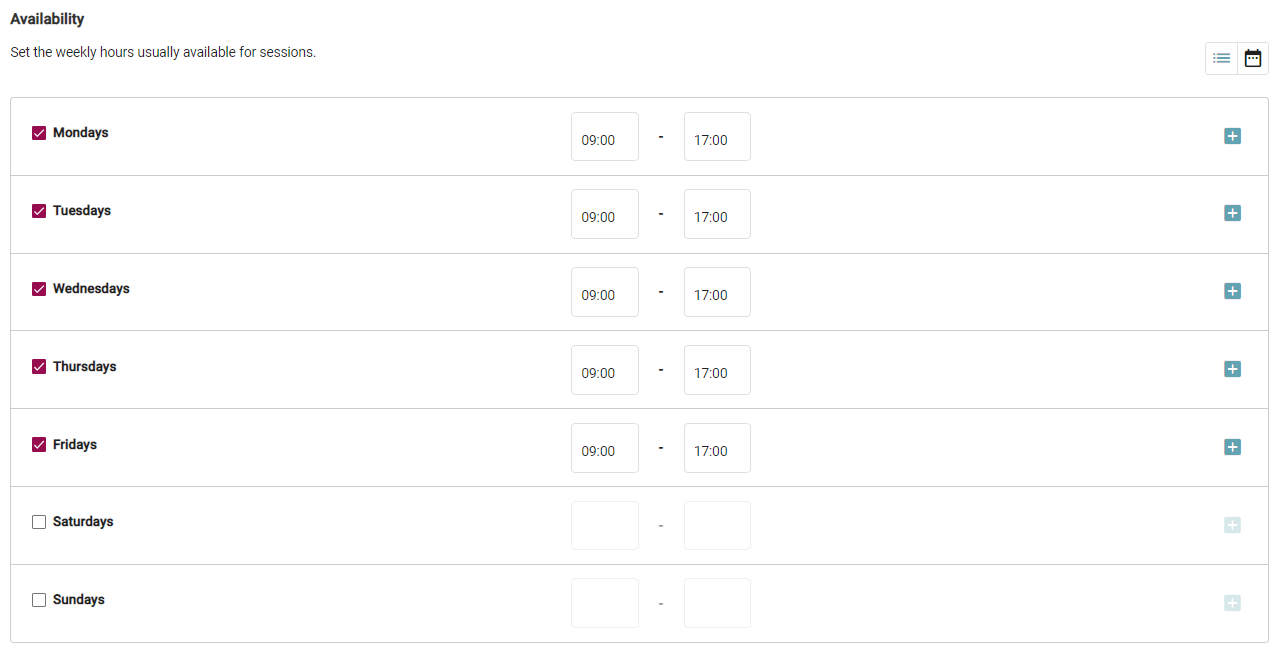Click Fridays start time 09:00 field
Viewport: 1280px width, 651px height.
coord(604,449)
